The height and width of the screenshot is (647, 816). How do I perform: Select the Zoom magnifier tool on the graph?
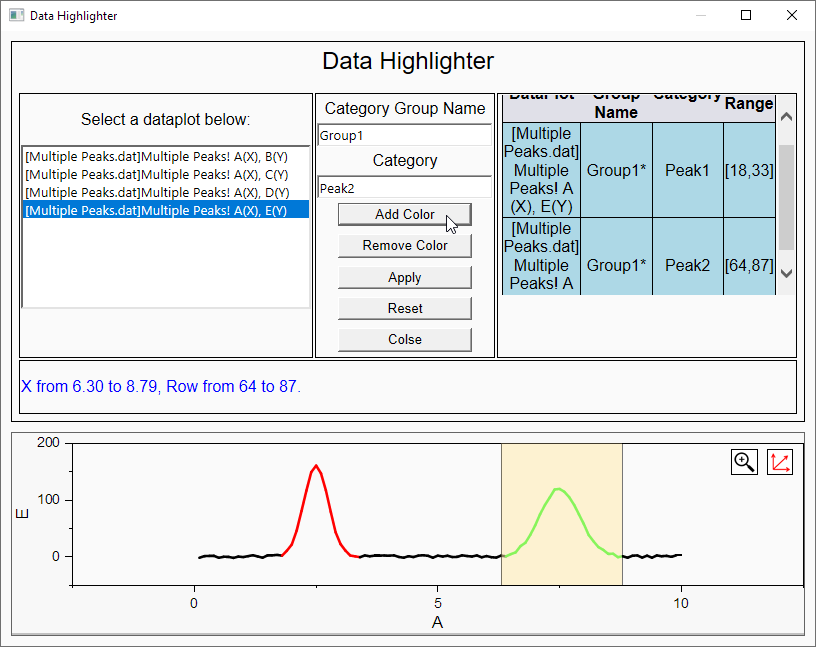pos(744,462)
